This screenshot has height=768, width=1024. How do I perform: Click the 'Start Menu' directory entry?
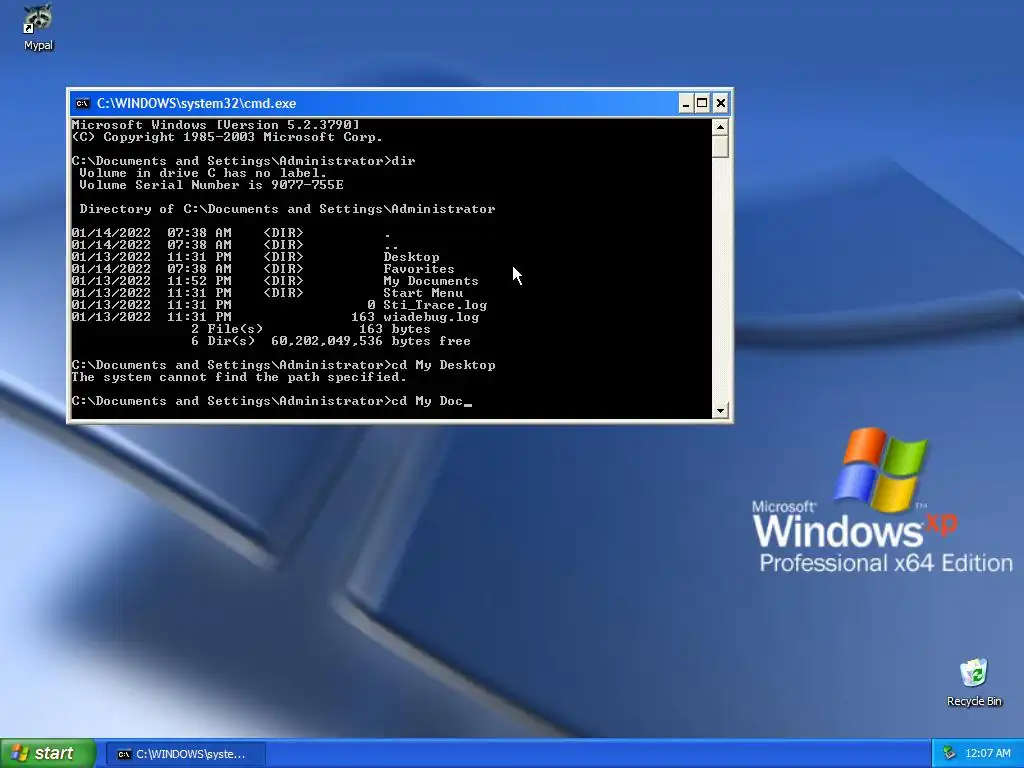pos(423,293)
